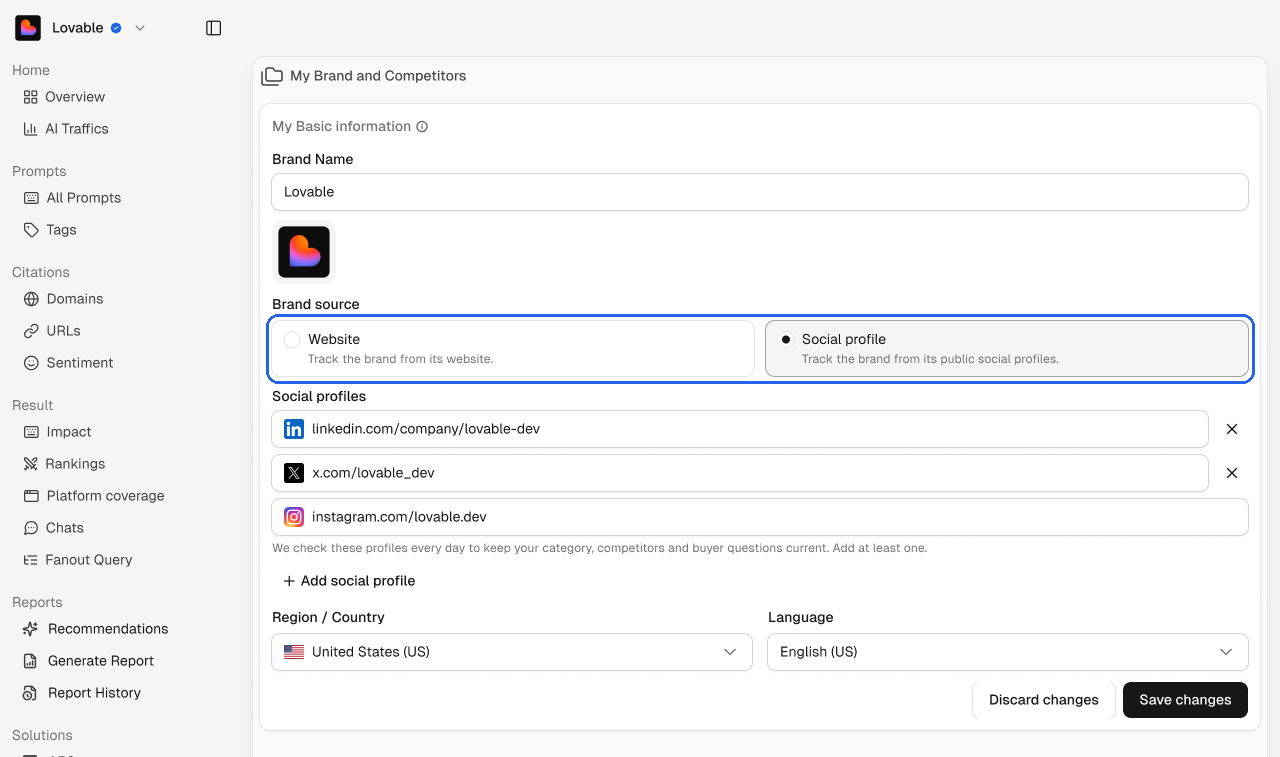Click the Impact sidebar icon
1280x757 pixels.
click(x=31, y=432)
